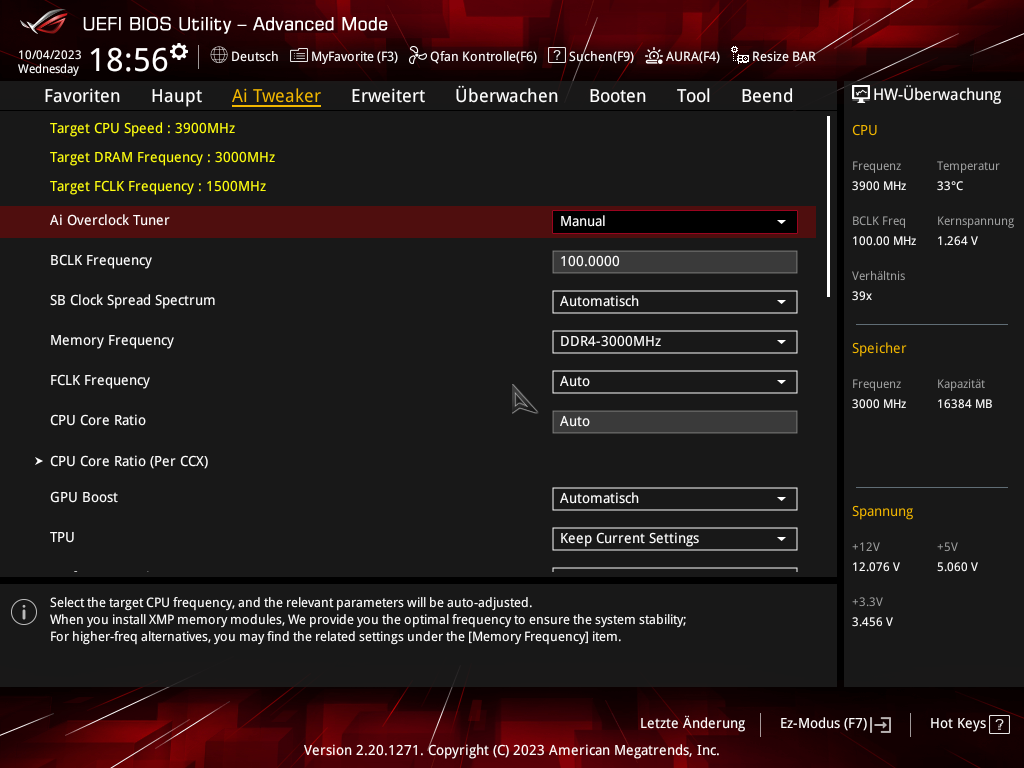Screen dimensions: 1024x768
Task: Click the globe language icon labeled Deutsch
Action: pyautogui.click(x=219, y=56)
